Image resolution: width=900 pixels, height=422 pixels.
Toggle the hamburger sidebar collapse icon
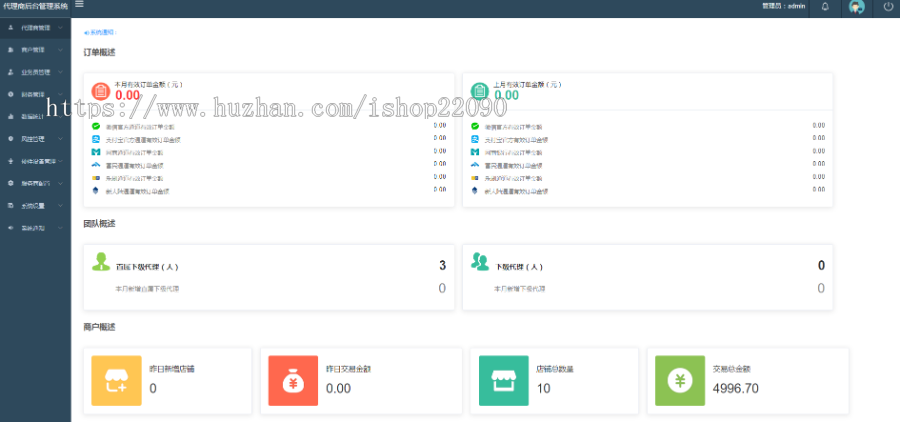pyautogui.click(x=79, y=5)
